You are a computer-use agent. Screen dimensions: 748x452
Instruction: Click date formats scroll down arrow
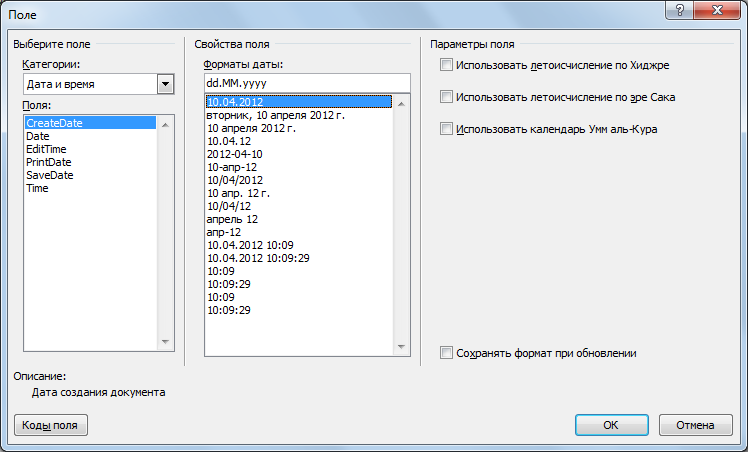(x=401, y=347)
